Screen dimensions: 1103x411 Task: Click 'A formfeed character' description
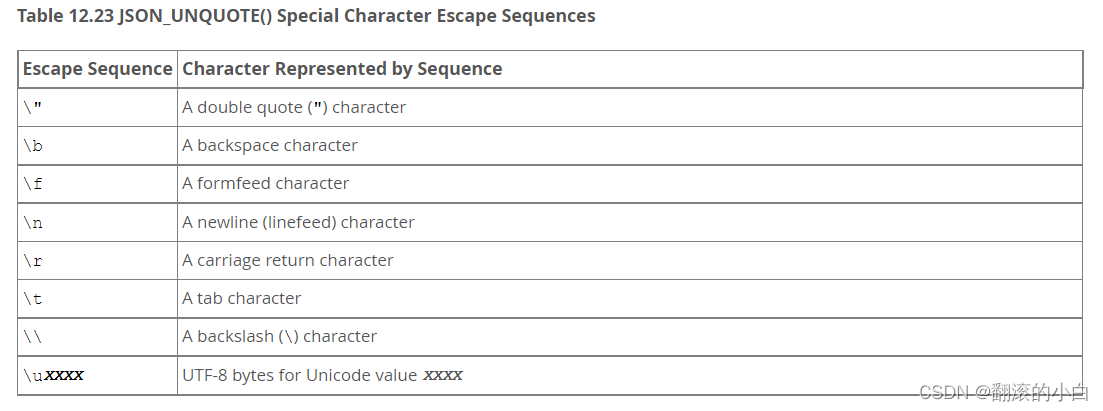[266, 184]
